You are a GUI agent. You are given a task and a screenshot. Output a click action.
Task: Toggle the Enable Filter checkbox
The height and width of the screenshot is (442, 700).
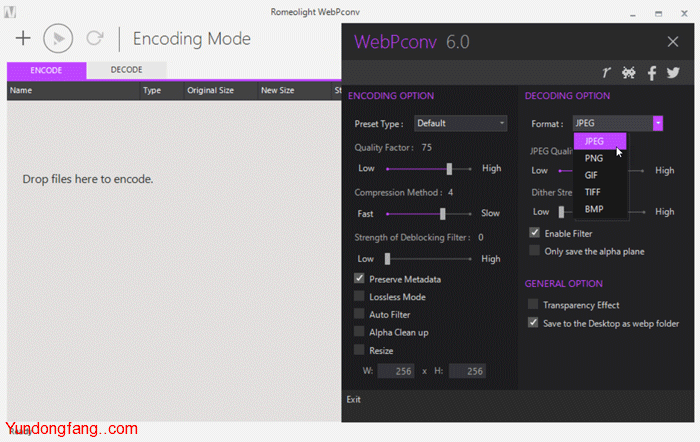point(534,233)
